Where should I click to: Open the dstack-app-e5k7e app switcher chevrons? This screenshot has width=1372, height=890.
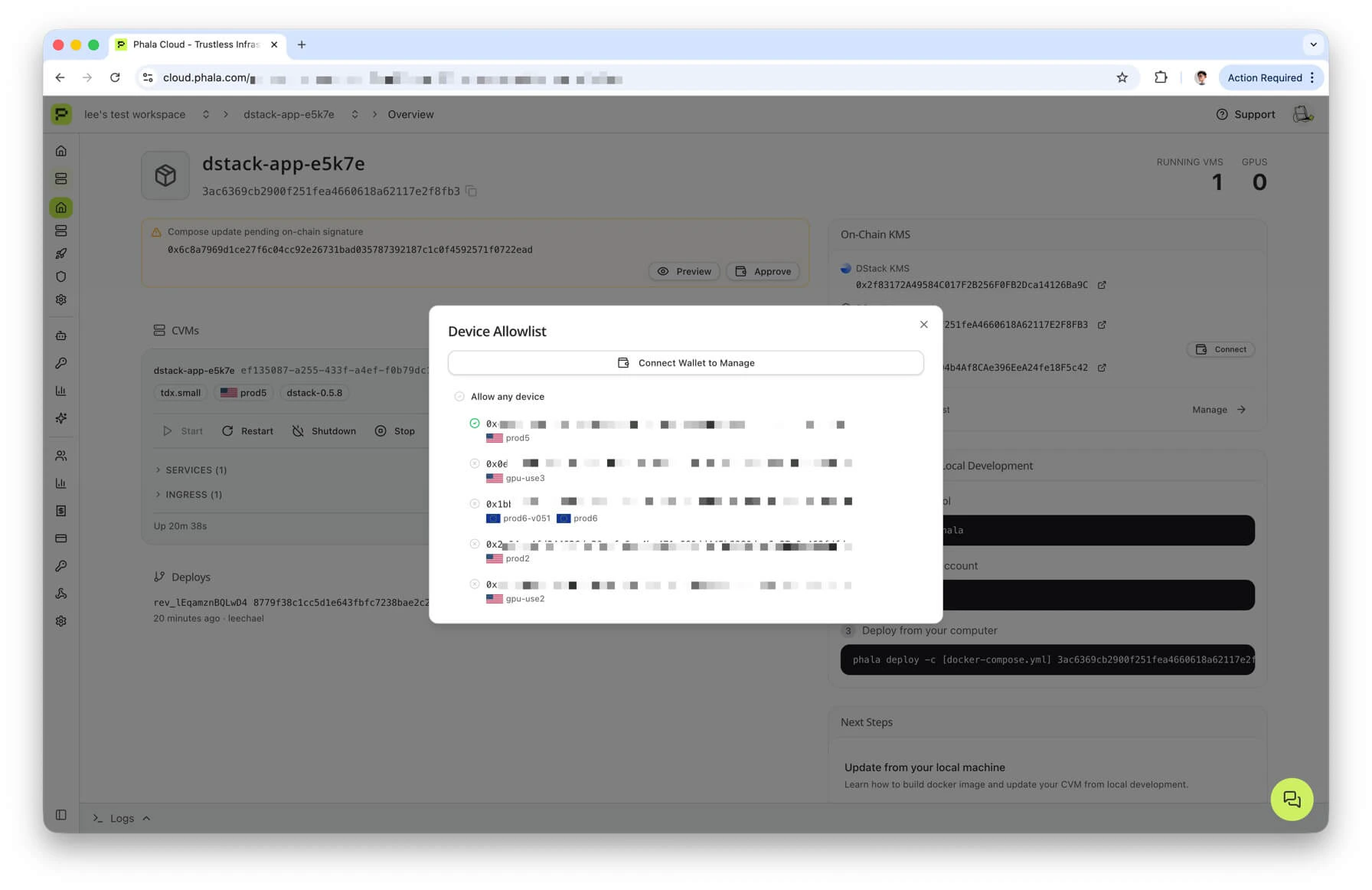(x=354, y=114)
